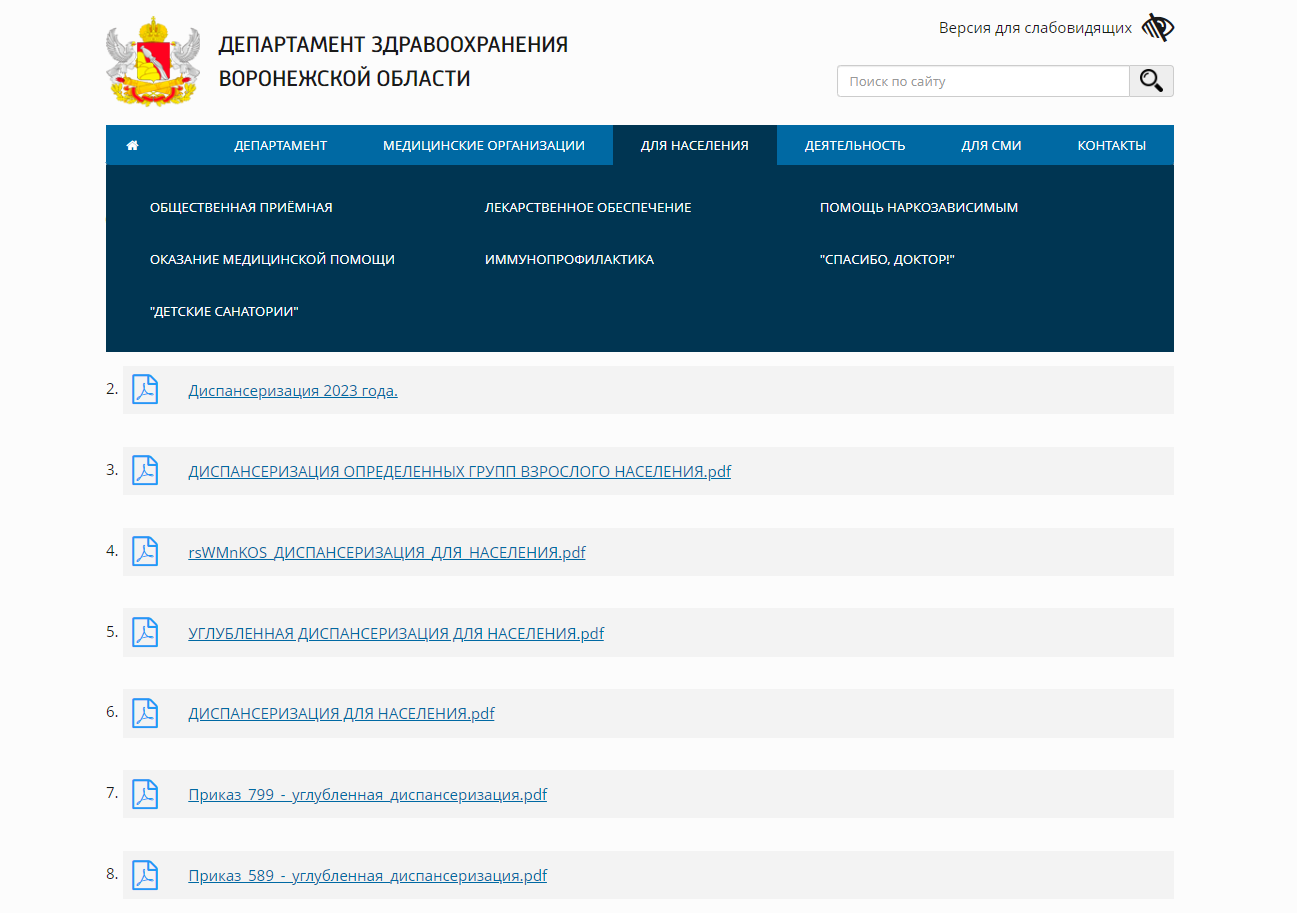Toggle the visually impaired version eye icon

[x=1157, y=28]
